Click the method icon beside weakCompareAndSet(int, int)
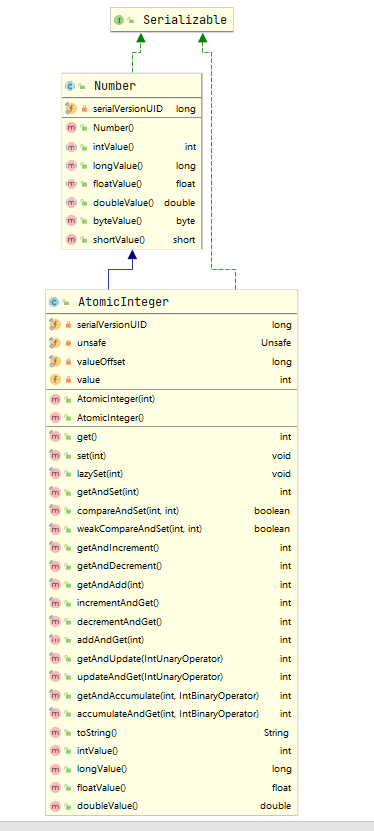This screenshot has width=374, height=831. point(55,528)
